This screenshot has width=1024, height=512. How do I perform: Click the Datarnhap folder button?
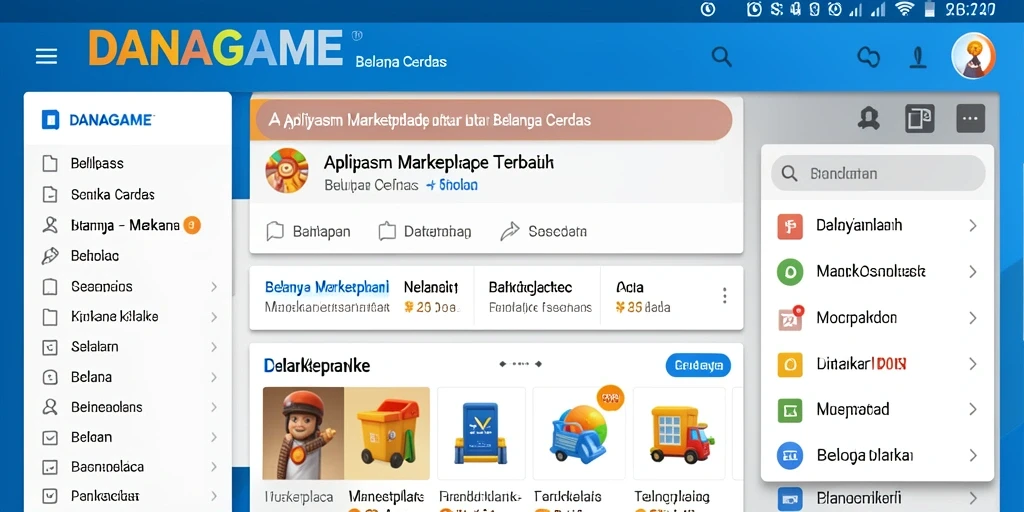click(x=424, y=231)
